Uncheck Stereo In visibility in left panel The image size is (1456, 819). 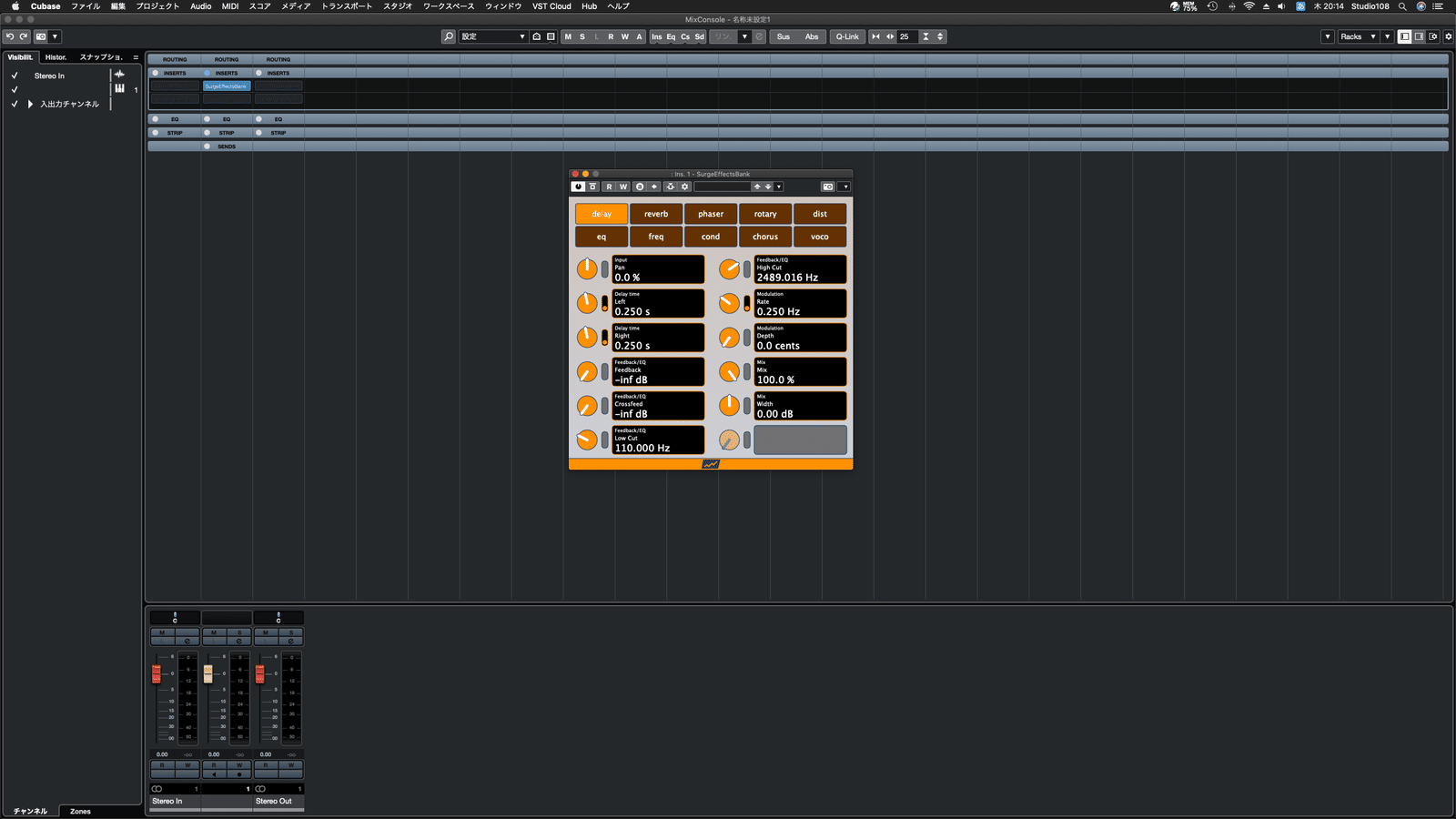14,76
